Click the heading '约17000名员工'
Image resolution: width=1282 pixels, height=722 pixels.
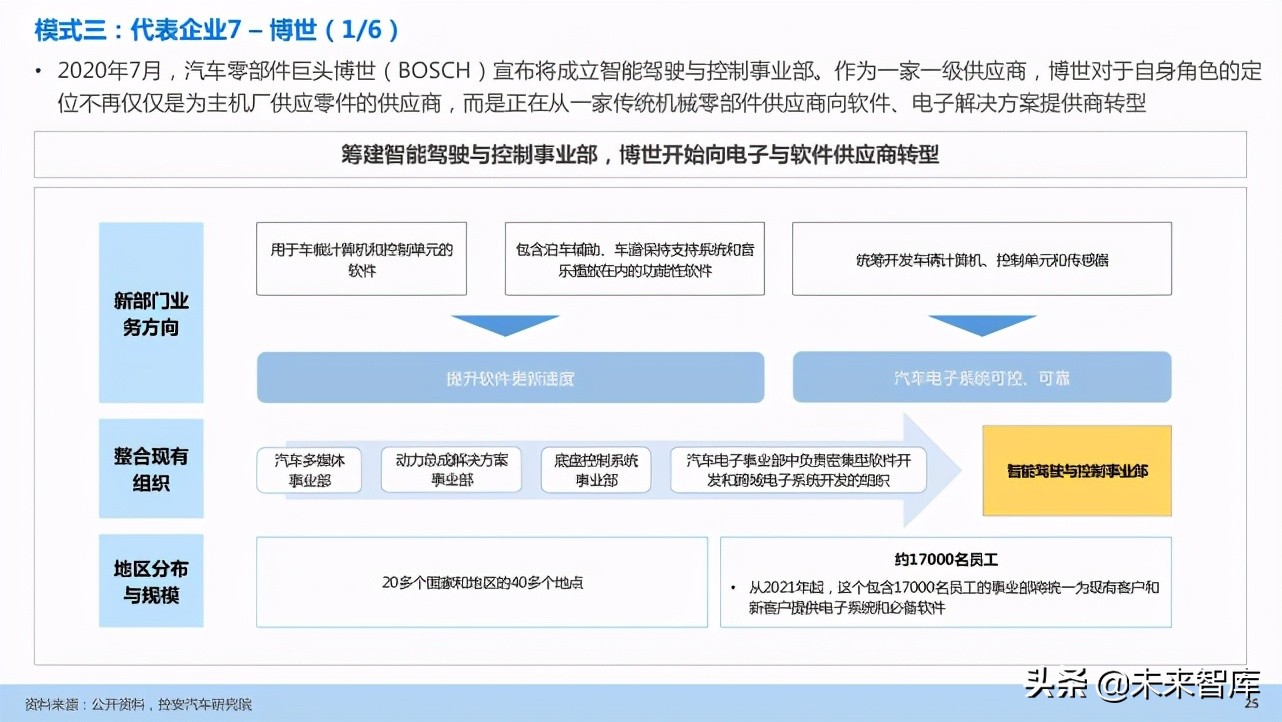[x=945, y=559]
